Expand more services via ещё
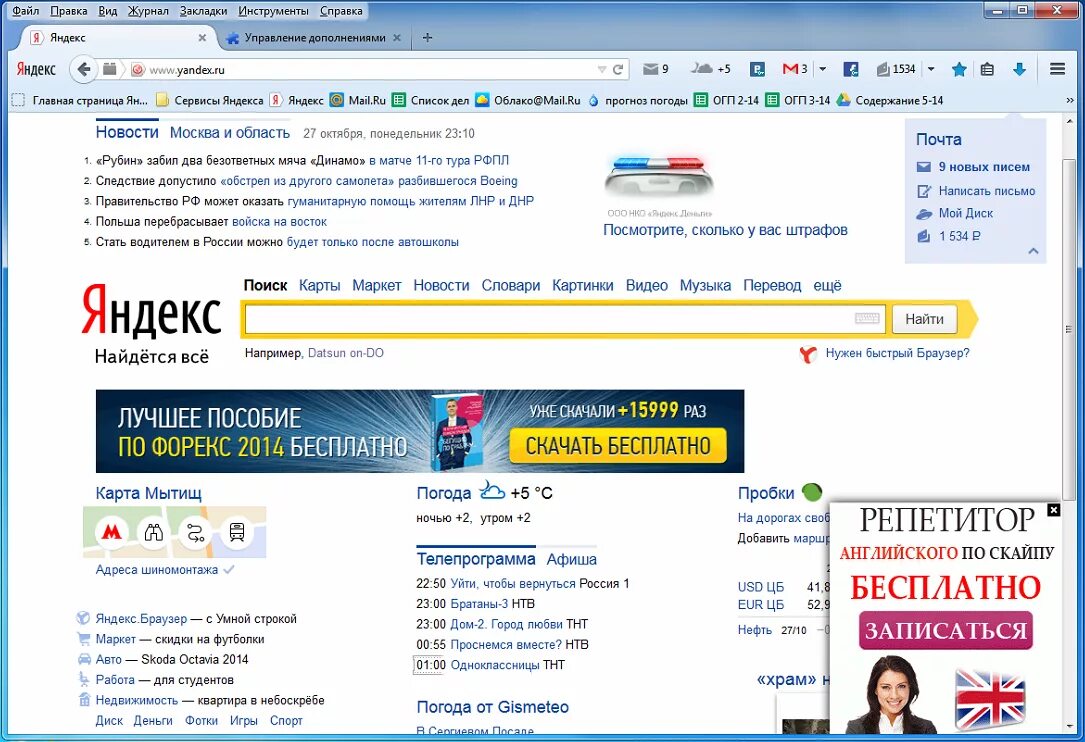1085x742 pixels. pyautogui.click(x=827, y=285)
